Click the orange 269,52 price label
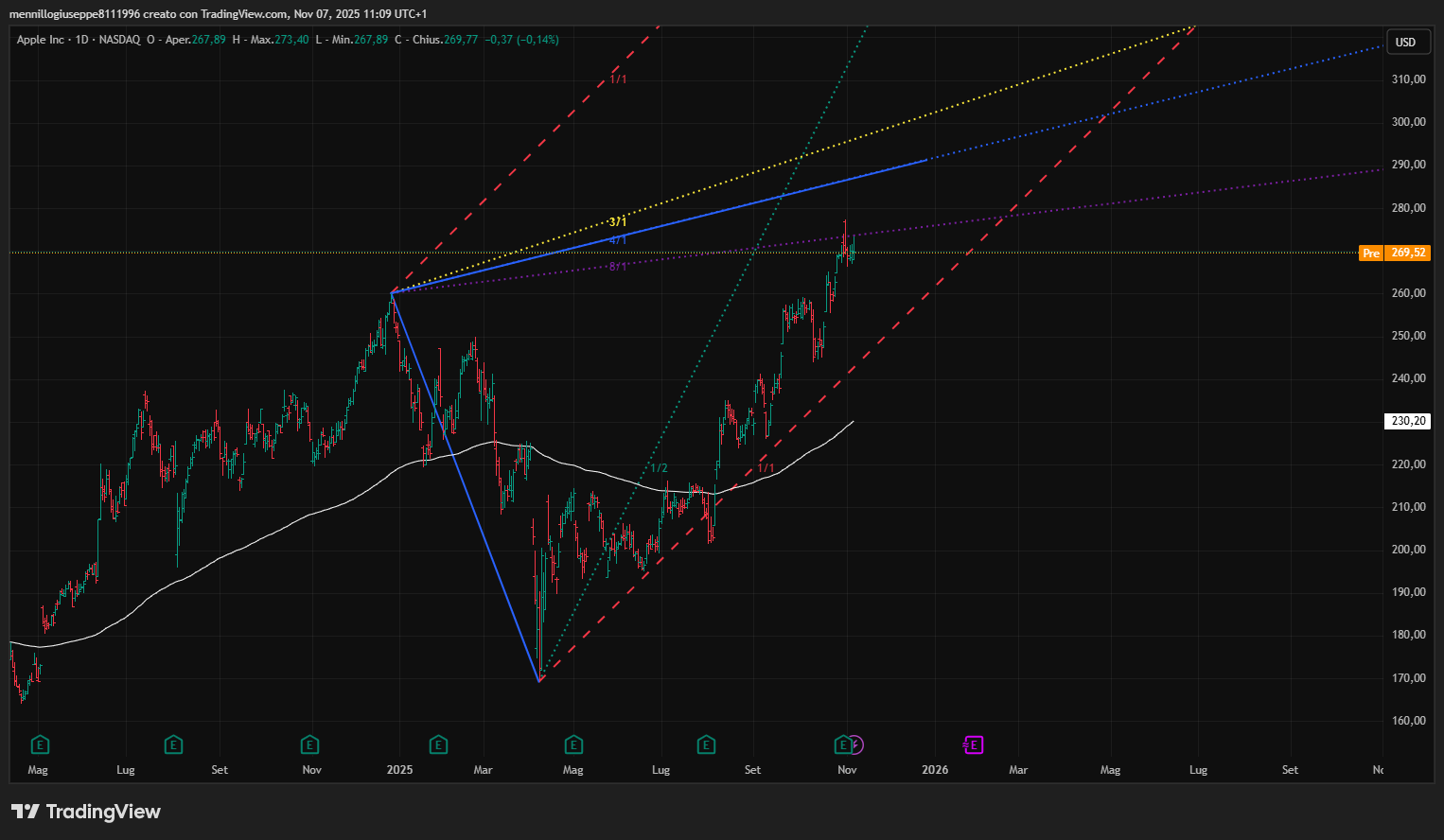The width and height of the screenshot is (1444, 840). pos(1409,253)
